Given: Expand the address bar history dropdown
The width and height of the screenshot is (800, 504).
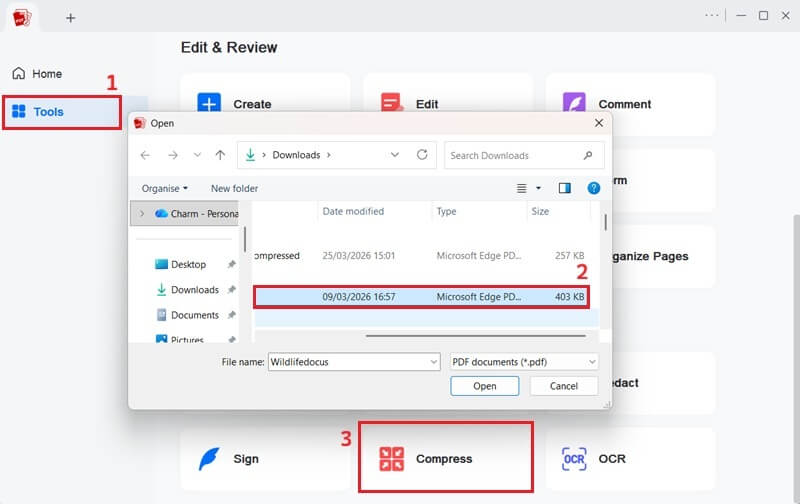Looking at the screenshot, I should point(395,155).
